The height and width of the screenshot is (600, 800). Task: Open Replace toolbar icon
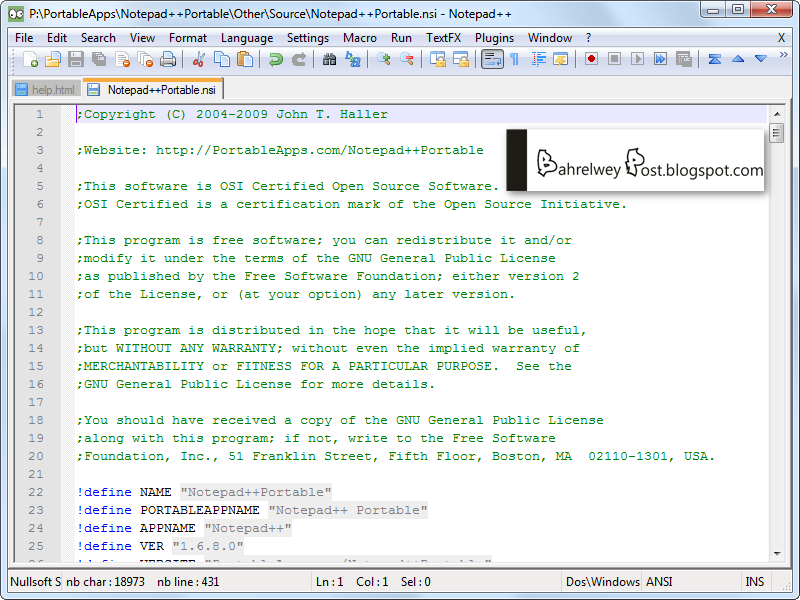pyautogui.click(x=353, y=60)
